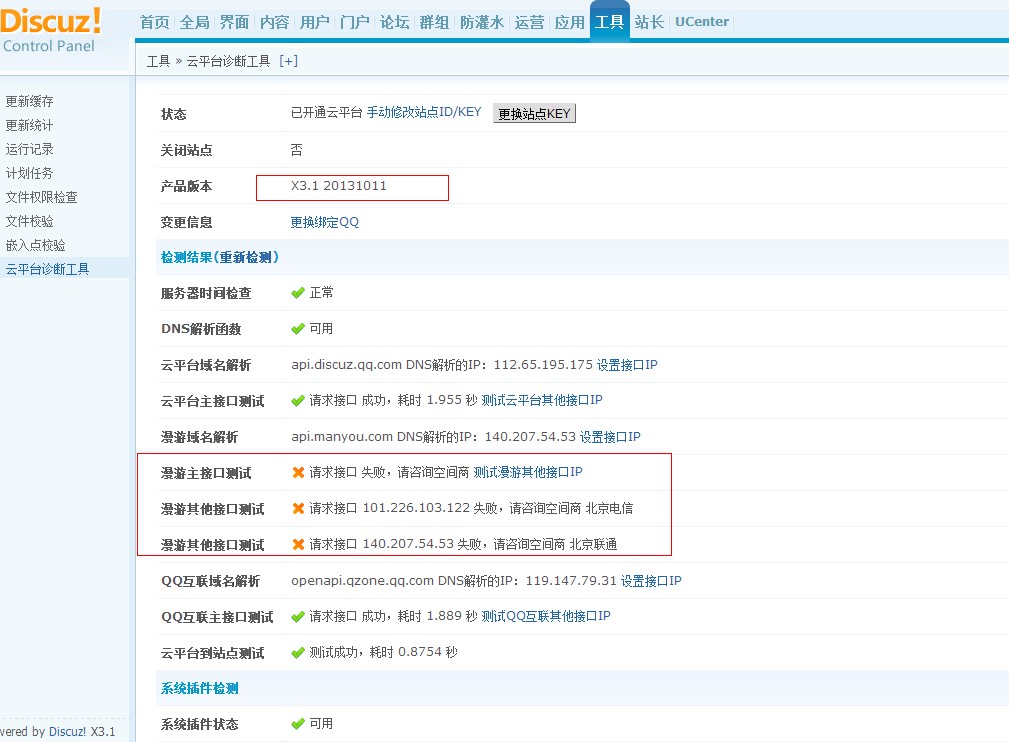Open the 首页 tab in top navigation
This screenshot has height=742, width=1009.
pyautogui.click(x=154, y=22)
